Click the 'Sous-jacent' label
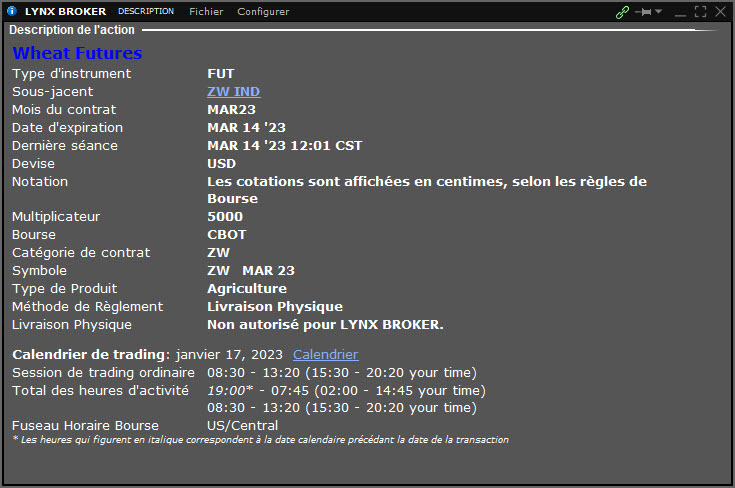The height and width of the screenshot is (488, 735). click(52, 92)
